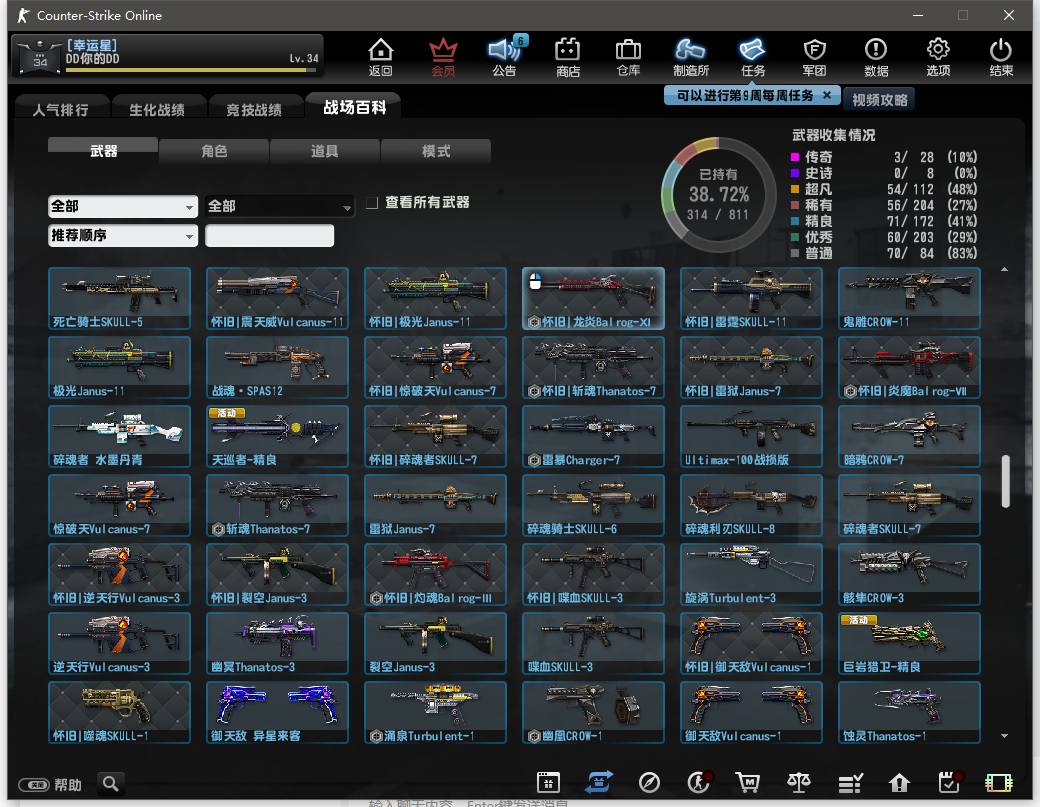Click the scroll down arrow of weapon list

tap(1004, 735)
